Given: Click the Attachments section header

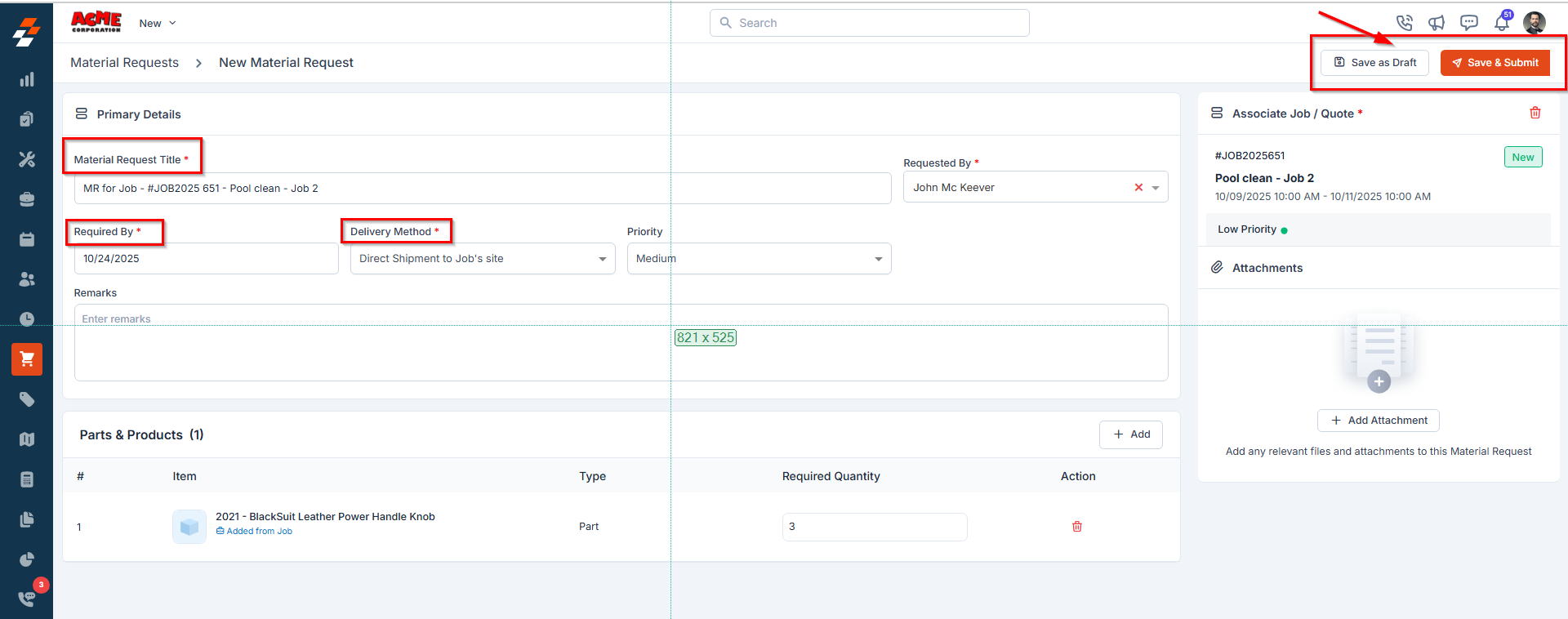Looking at the screenshot, I should tap(1267, 268).
